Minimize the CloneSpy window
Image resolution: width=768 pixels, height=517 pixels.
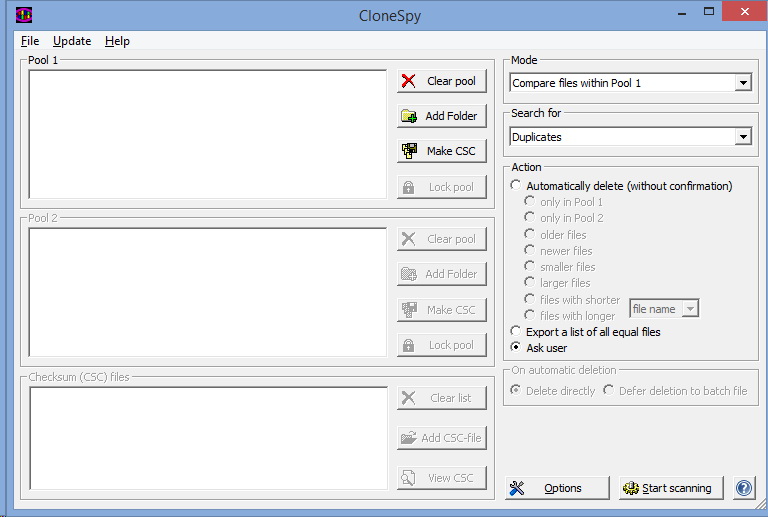[681, 12]
